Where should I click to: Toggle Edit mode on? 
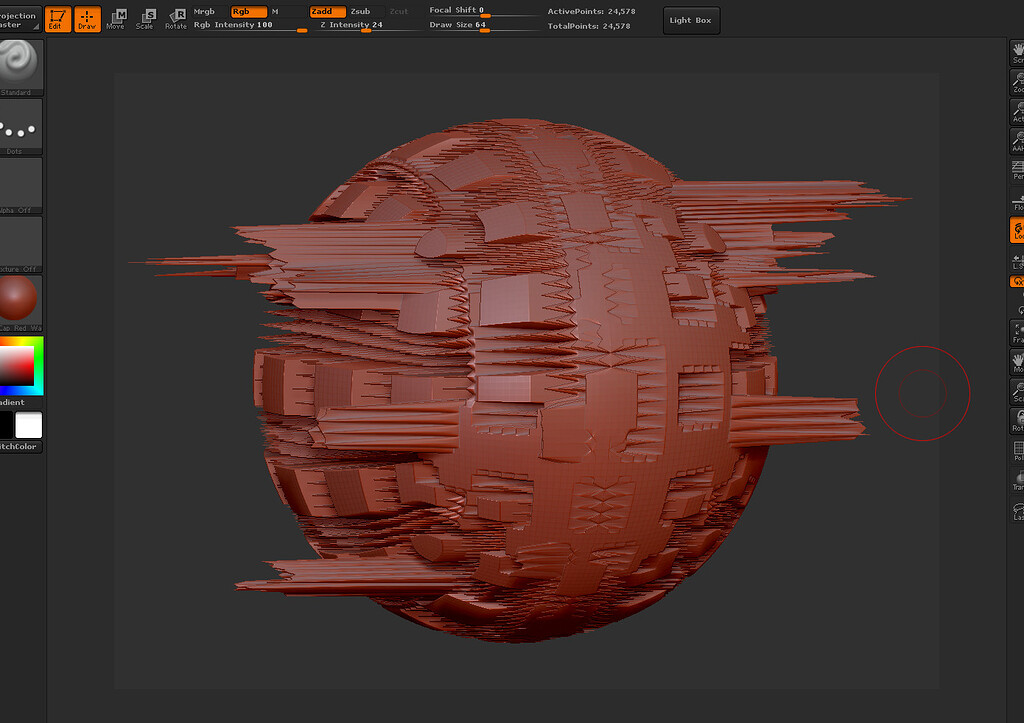[x=57, y=19]
